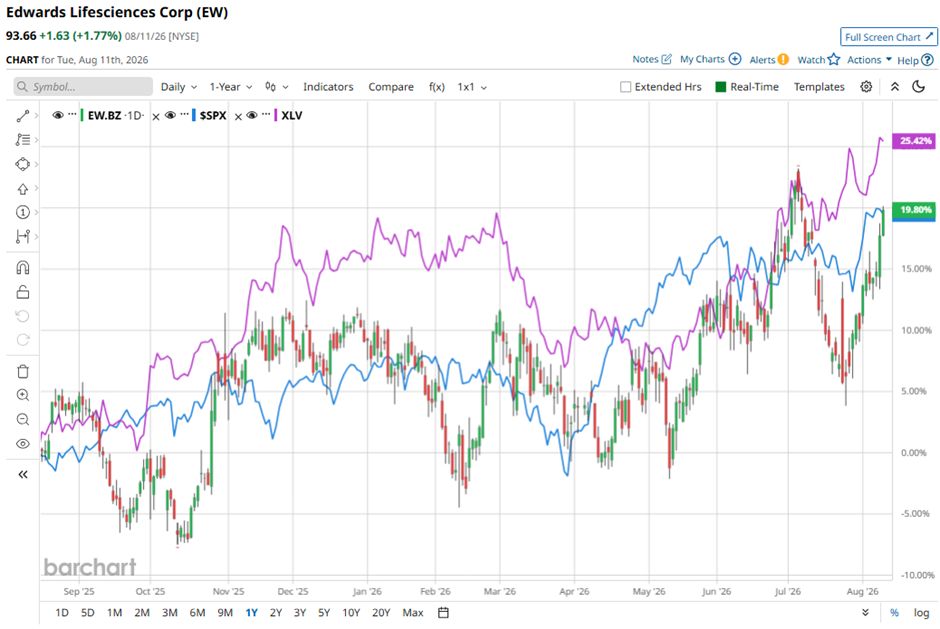Zoom out of the chart

pos(23,419)
